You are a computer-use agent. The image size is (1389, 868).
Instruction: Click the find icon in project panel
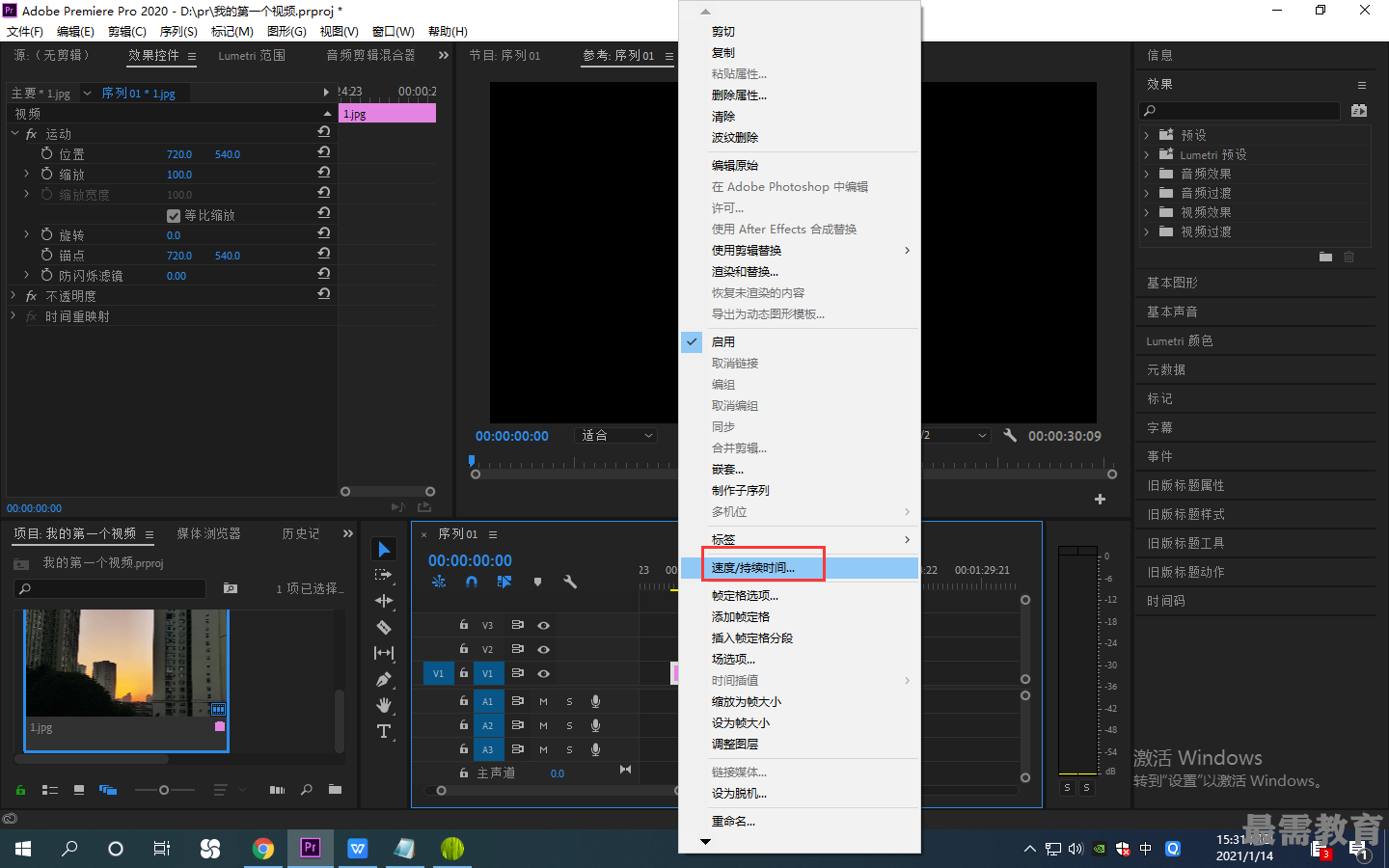(x=307, y=790)
